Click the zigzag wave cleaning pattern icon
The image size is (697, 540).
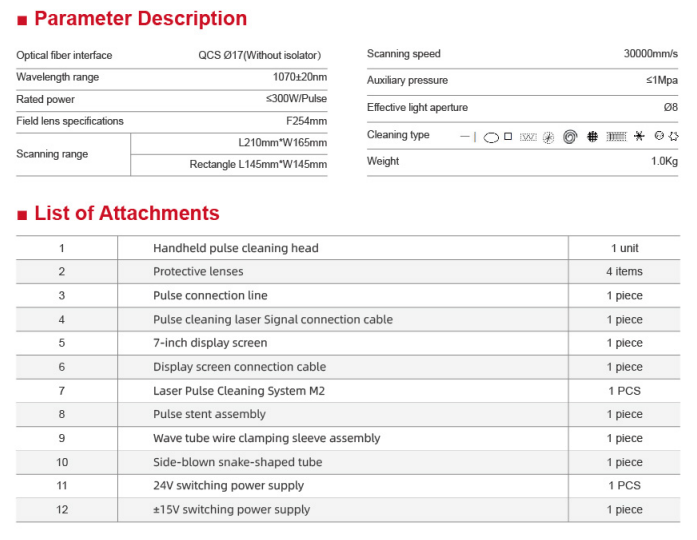tap(528, 137)
